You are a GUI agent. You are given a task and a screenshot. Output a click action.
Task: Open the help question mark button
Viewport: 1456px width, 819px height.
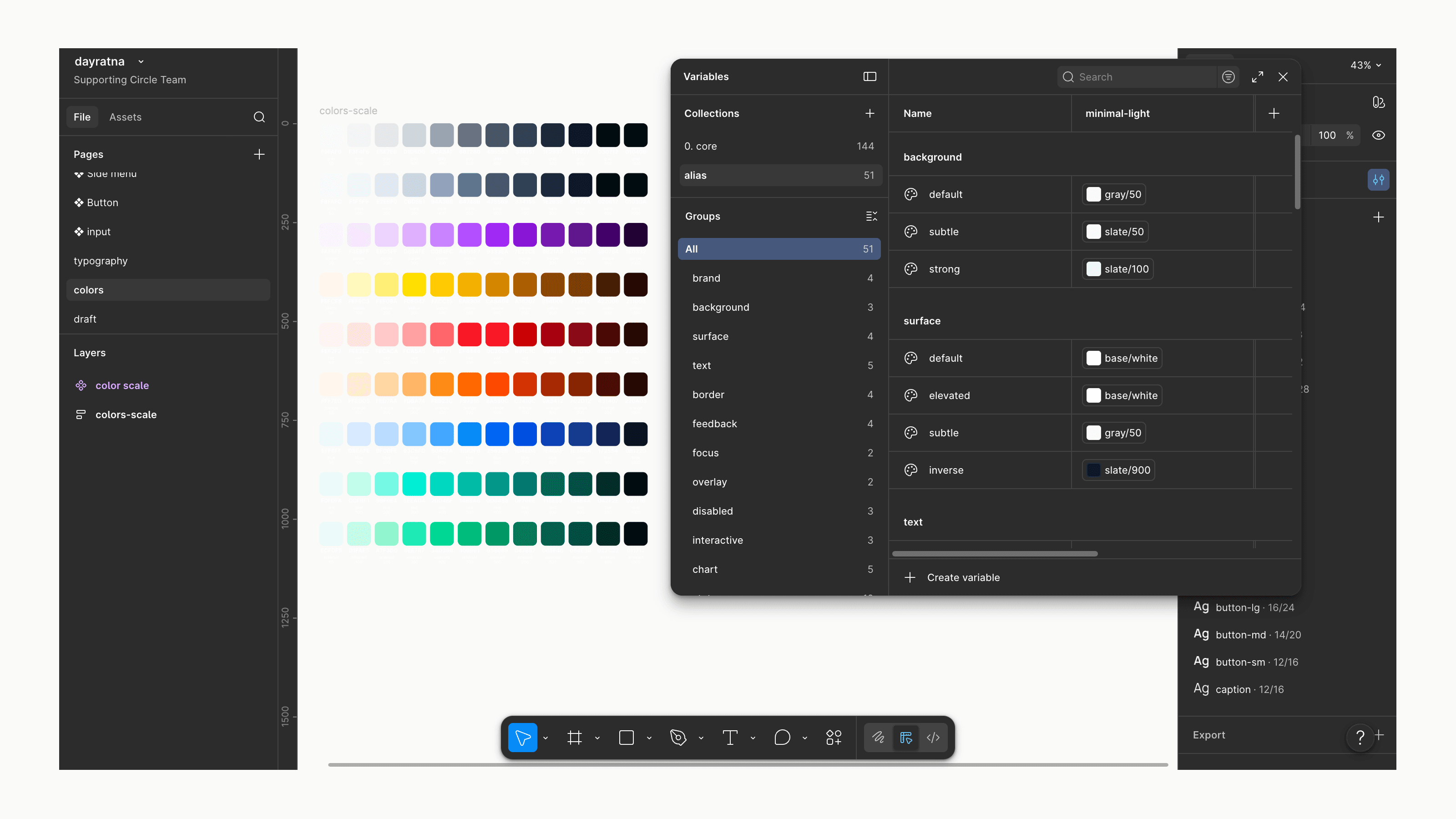[x=1360, y=737]
